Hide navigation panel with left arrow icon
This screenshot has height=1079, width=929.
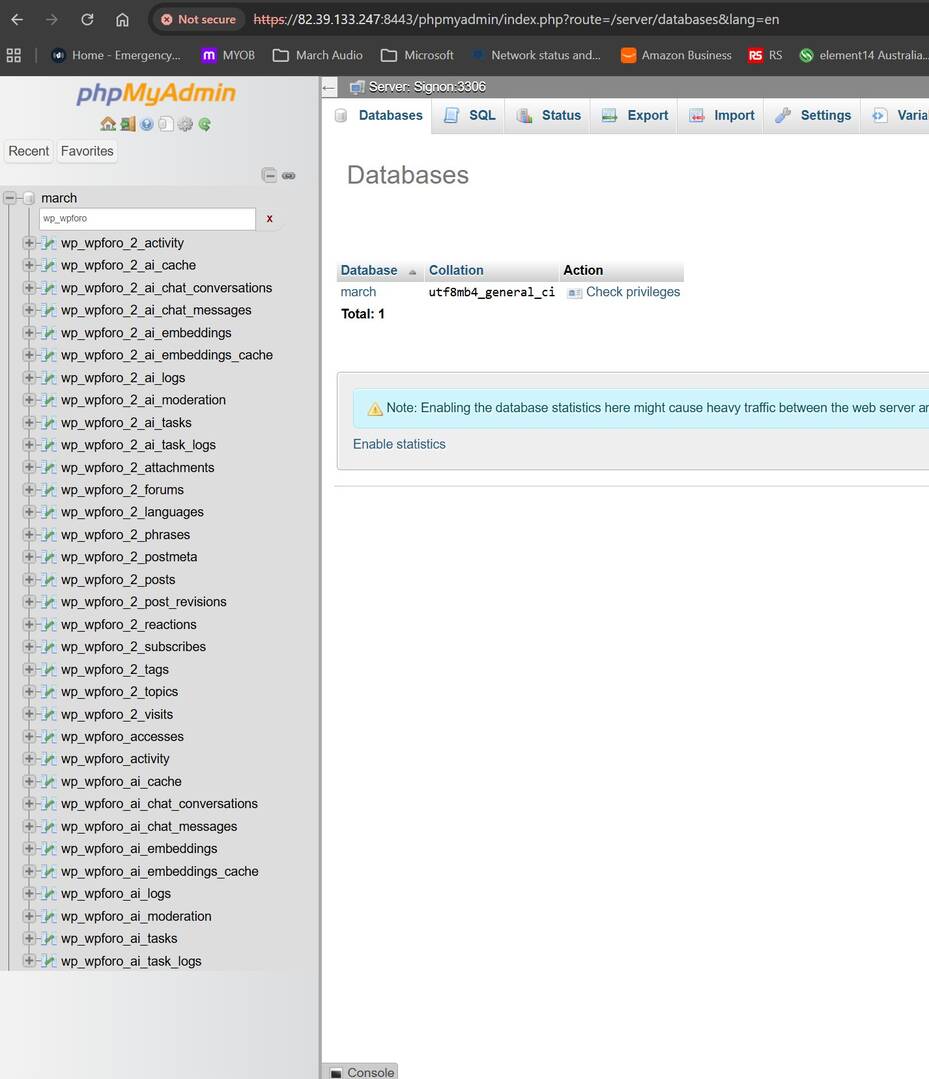coord(329,87)
